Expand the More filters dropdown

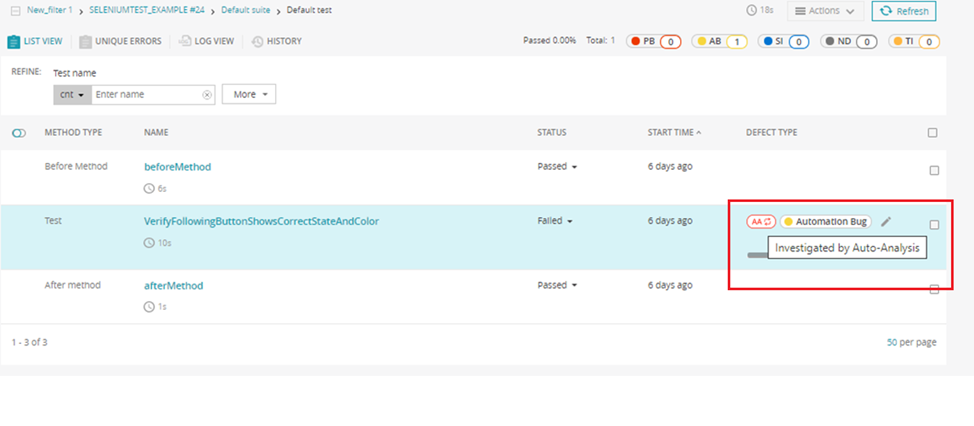pyautogui.click(x=248, y=95)
